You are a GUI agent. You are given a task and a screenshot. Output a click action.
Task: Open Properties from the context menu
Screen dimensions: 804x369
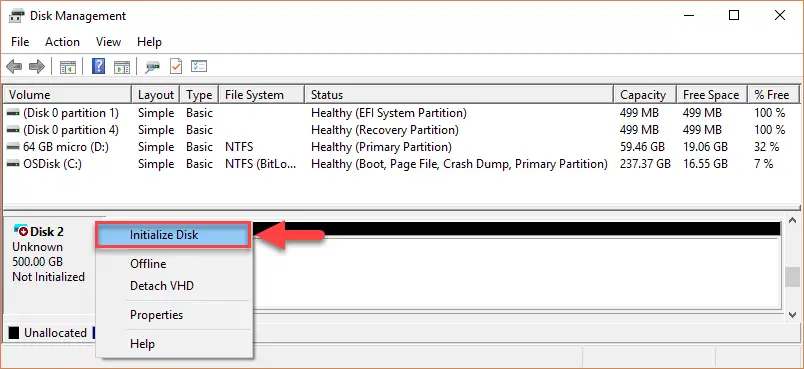[156, 315]
